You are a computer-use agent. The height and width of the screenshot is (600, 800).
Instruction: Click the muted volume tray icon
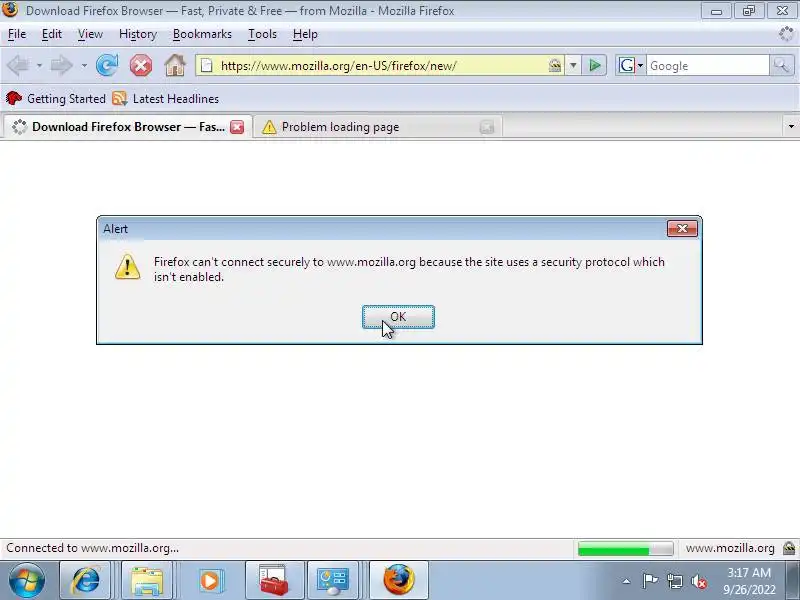click(x=699, y=581)
